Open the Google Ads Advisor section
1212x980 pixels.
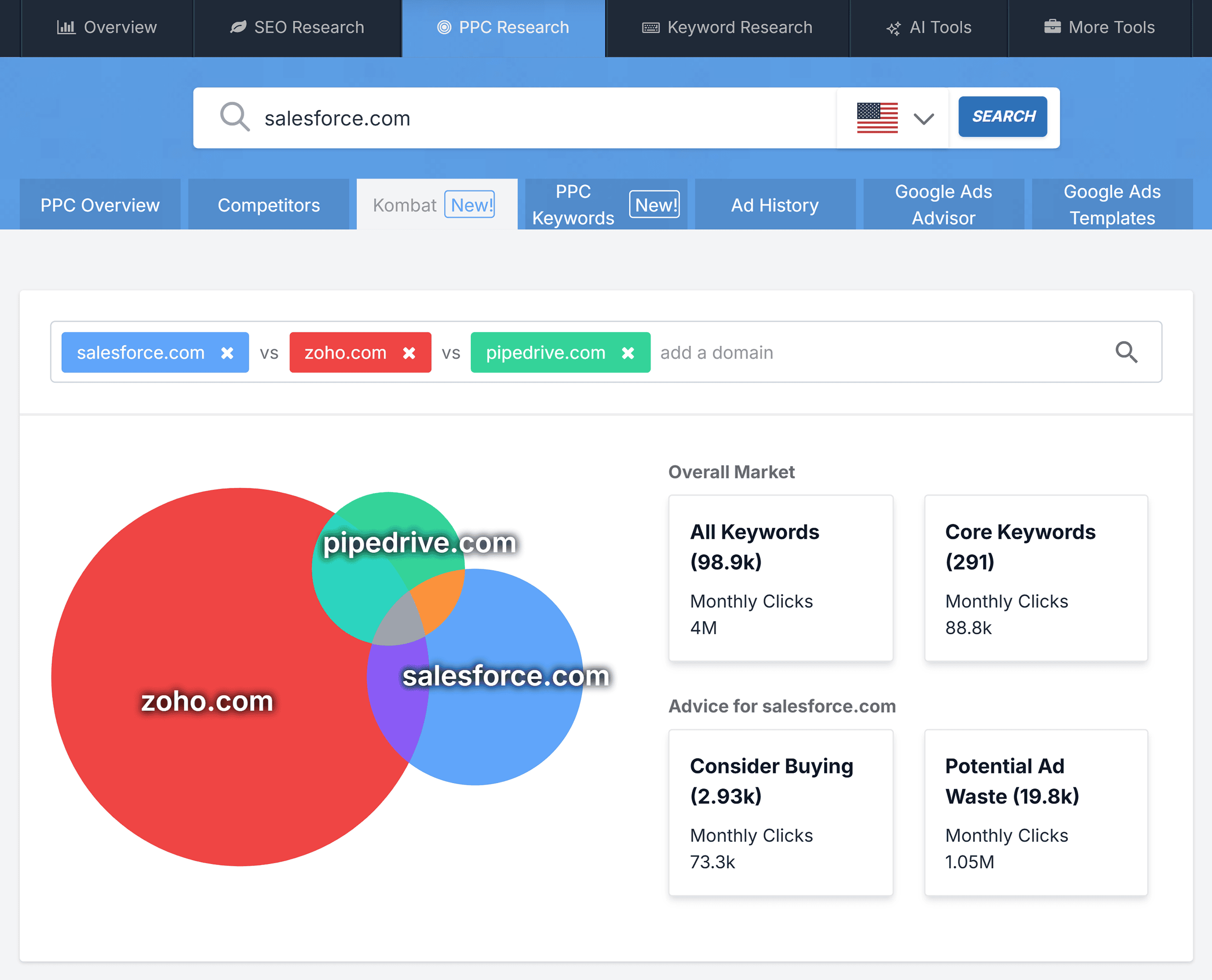(943, 204)
